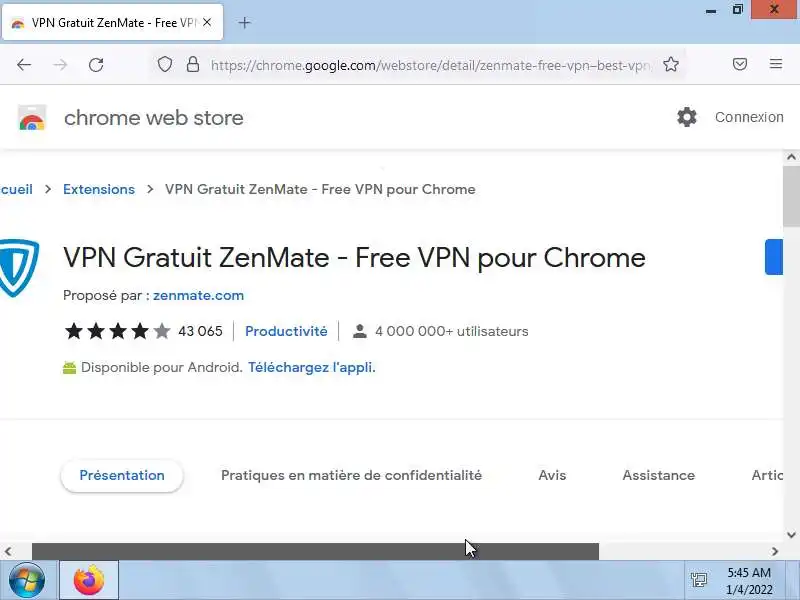Click the blue add-extension button edge
This screenshot has height=600, width=800.
tap(773, 257)
